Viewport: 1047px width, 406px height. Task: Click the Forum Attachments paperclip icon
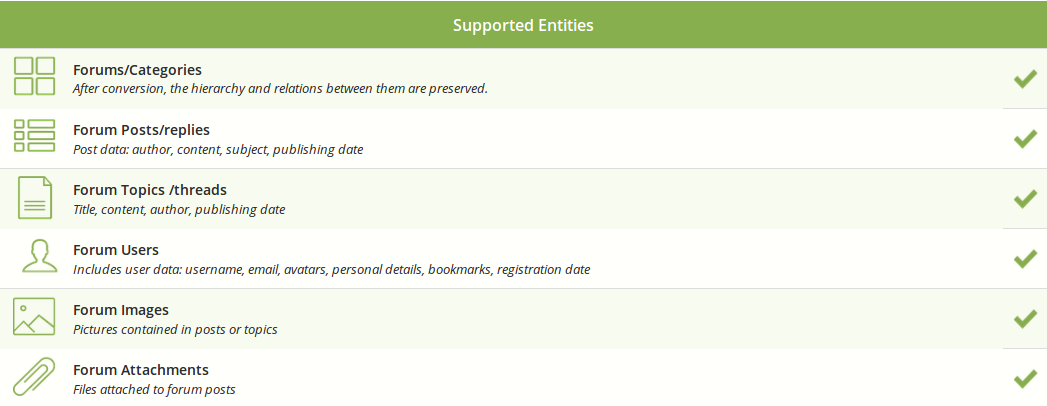(x=34, y=378)
